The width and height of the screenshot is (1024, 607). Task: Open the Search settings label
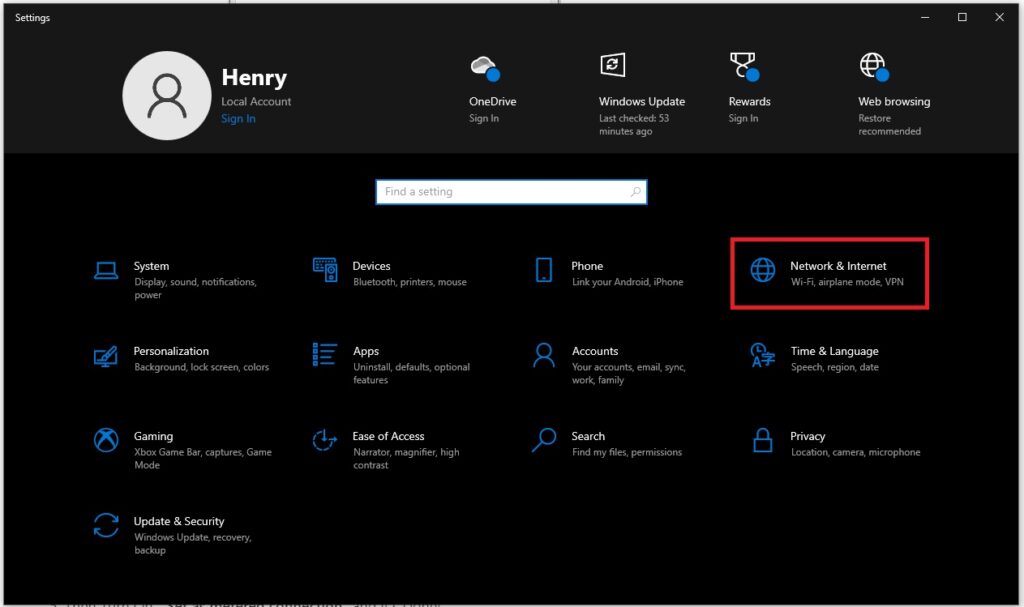click(x=588, y=436)
